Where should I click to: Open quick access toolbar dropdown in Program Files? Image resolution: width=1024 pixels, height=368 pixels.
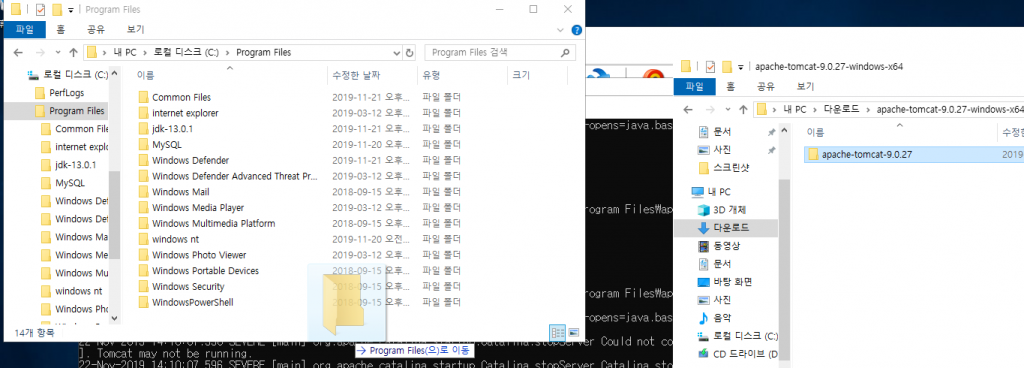coord(70,10)
